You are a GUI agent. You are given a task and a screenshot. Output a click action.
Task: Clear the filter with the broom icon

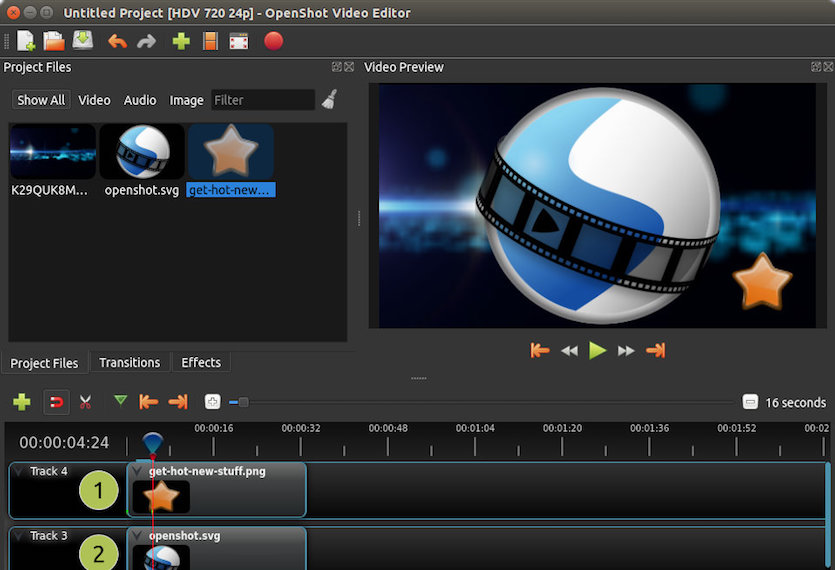coord(330,100)
